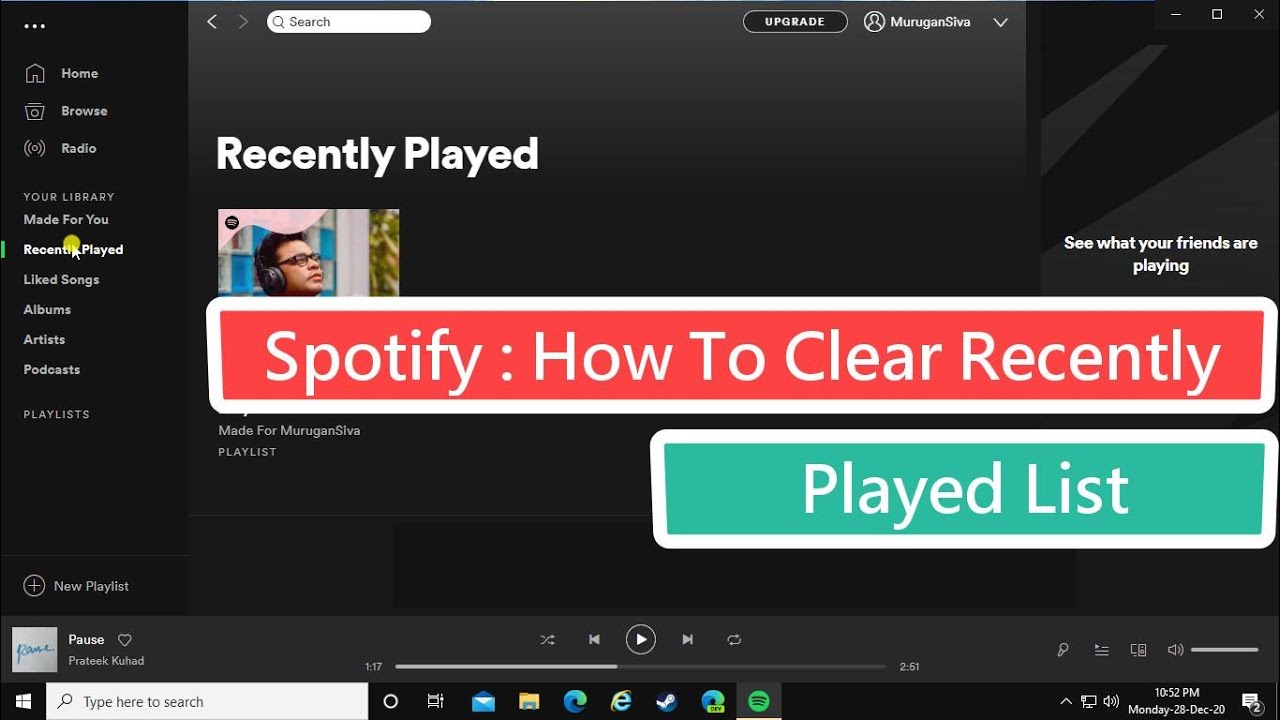Image resolution: width=1280 pixels, height=720 pixels.
Task: Click the Windows taskbar search box
Action: 207,702
